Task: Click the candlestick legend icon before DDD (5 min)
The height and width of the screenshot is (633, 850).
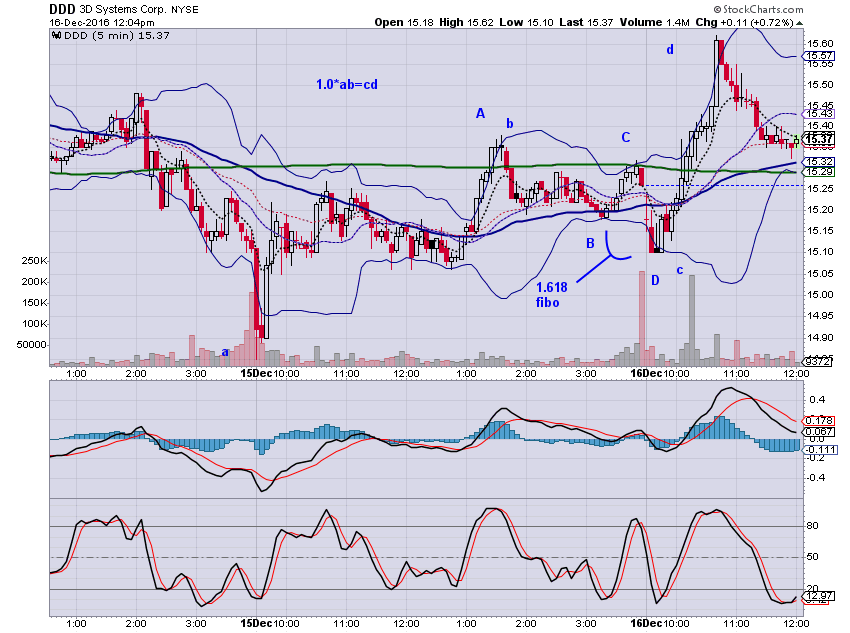Action: pyautogui.click(x=56, y=35)
